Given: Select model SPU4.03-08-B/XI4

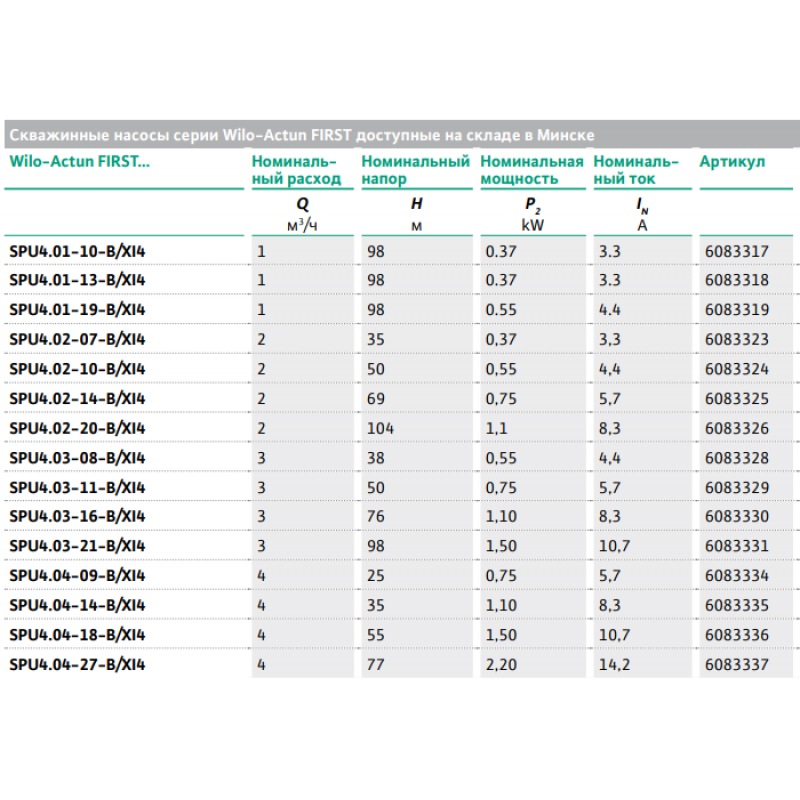Looking at the screenshot, I should click(x=77, y=458).
